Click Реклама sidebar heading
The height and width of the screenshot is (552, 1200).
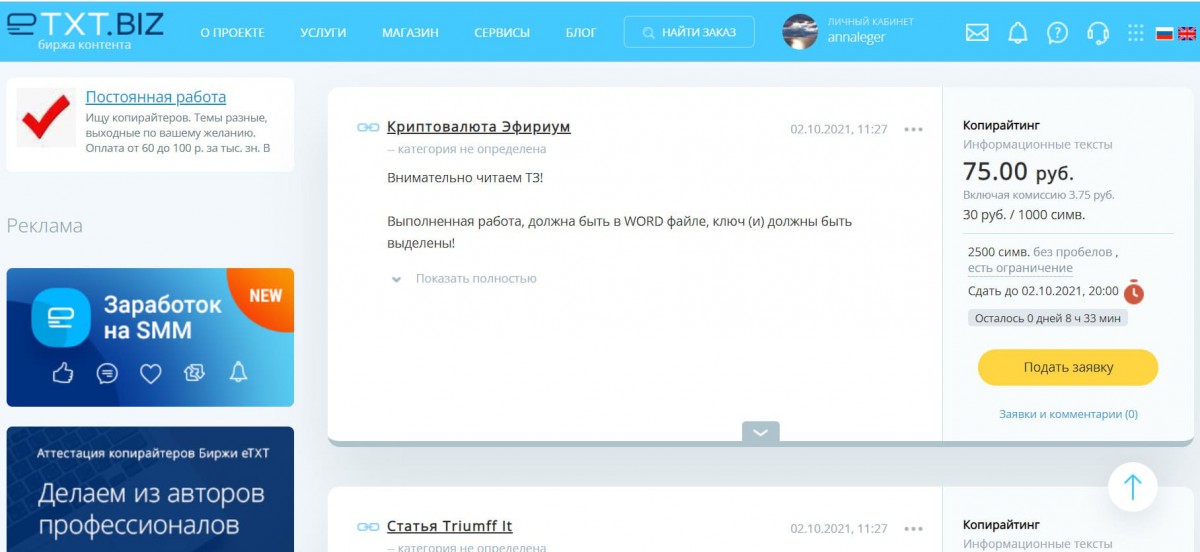tap(45, 226)
